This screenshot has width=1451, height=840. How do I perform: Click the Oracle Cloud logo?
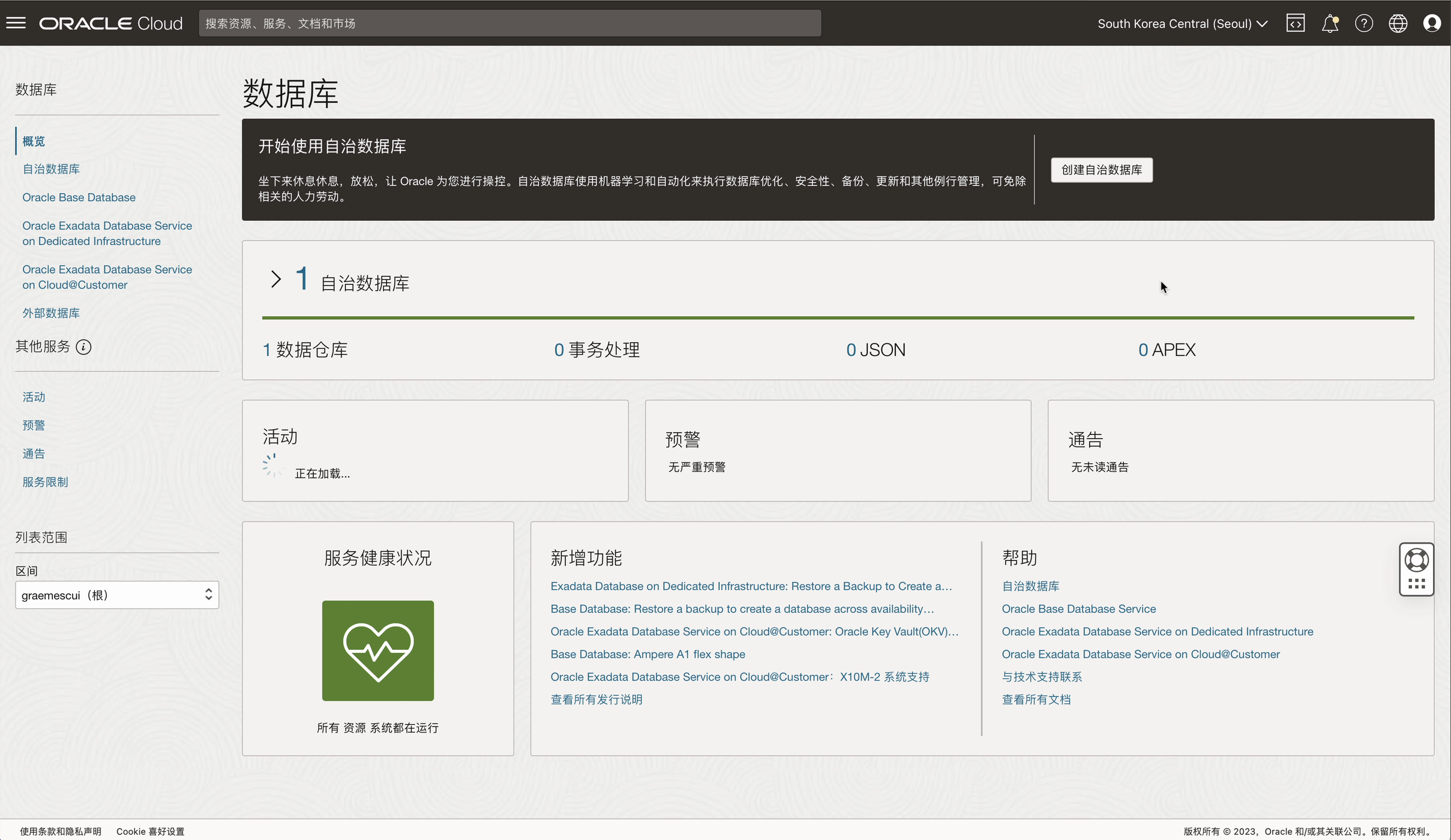coord(111,23)
